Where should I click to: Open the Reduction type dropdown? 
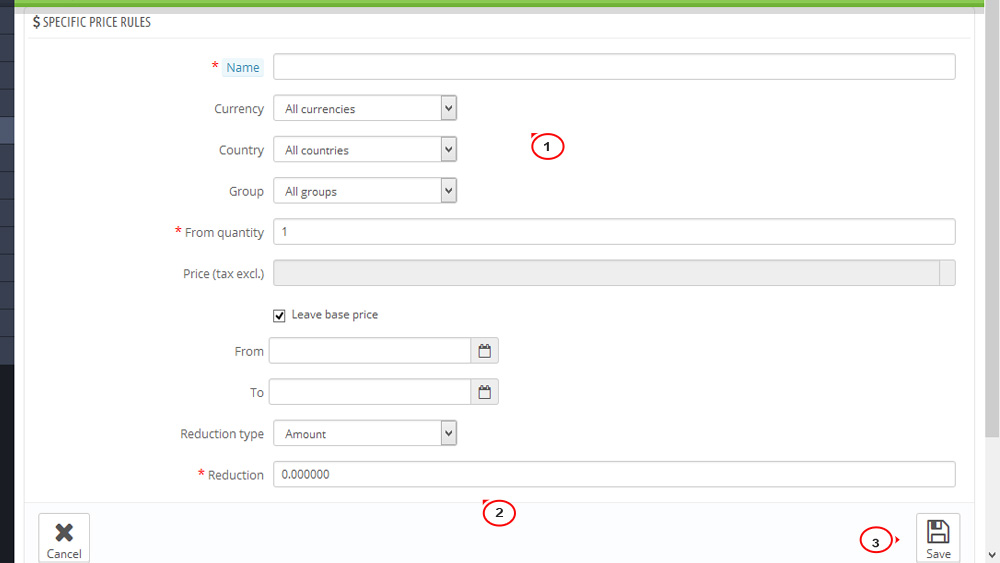(365, 434)
